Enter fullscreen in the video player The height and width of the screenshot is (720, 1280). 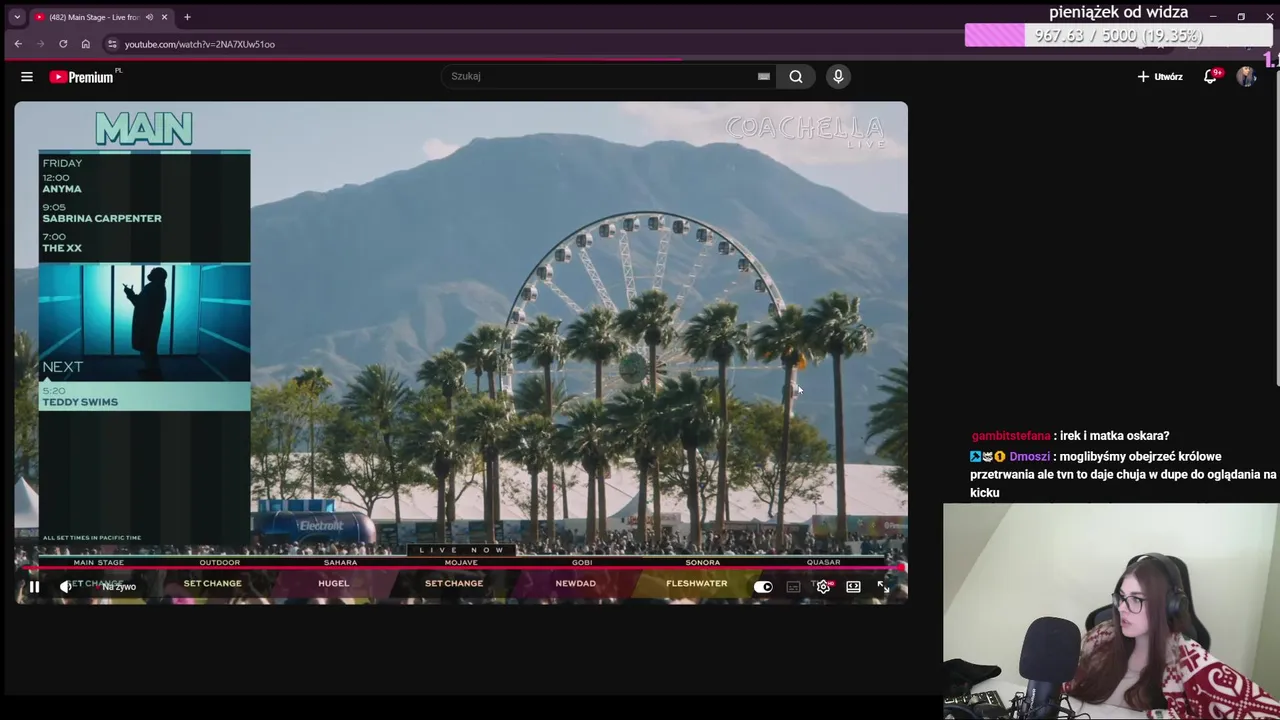coord(883,587)
